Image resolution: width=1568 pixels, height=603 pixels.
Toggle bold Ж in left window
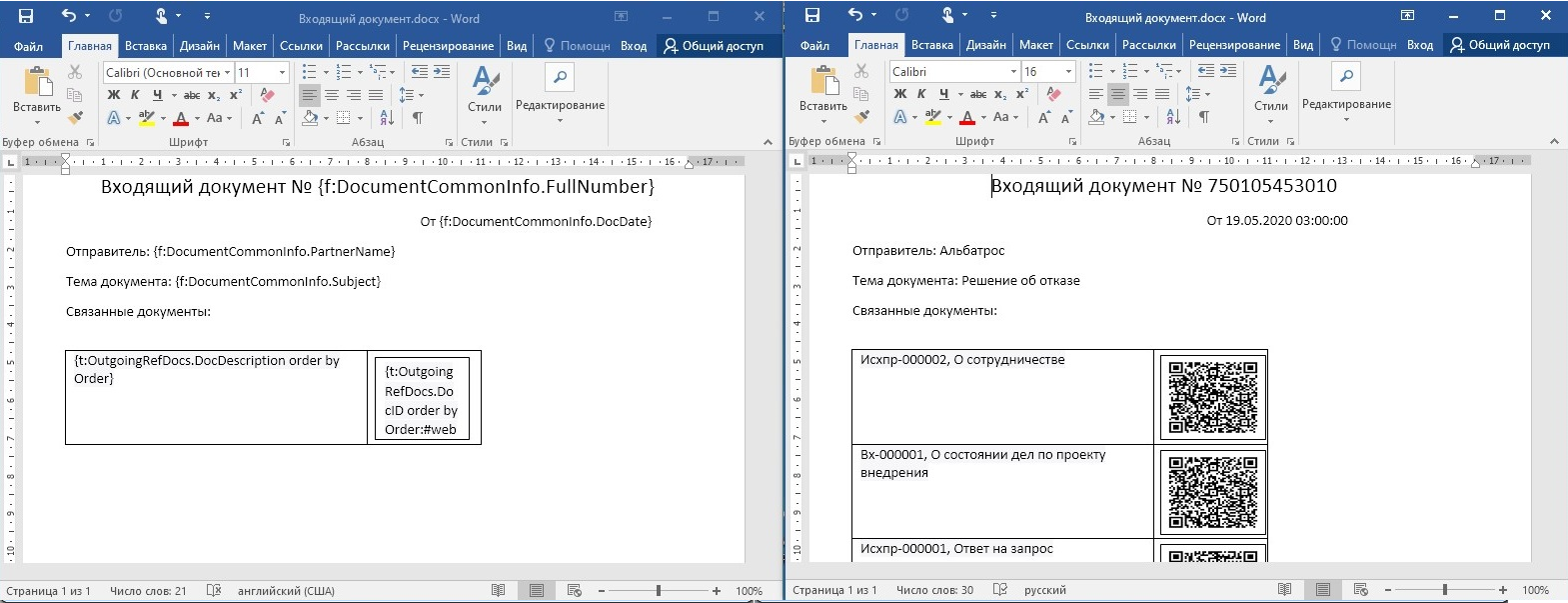[x=113, y=95]
